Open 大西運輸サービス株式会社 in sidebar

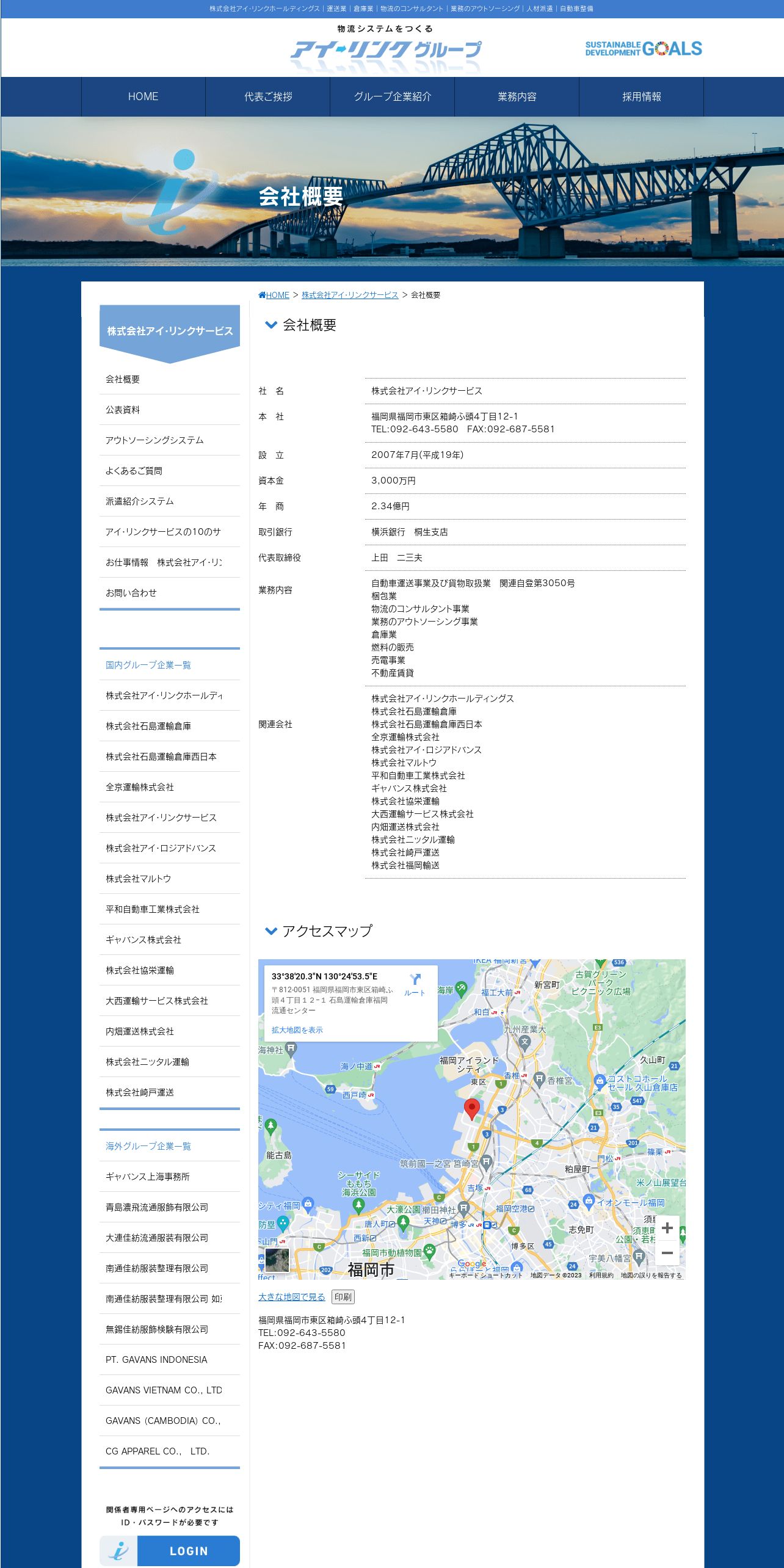(x=170, y=1001)
